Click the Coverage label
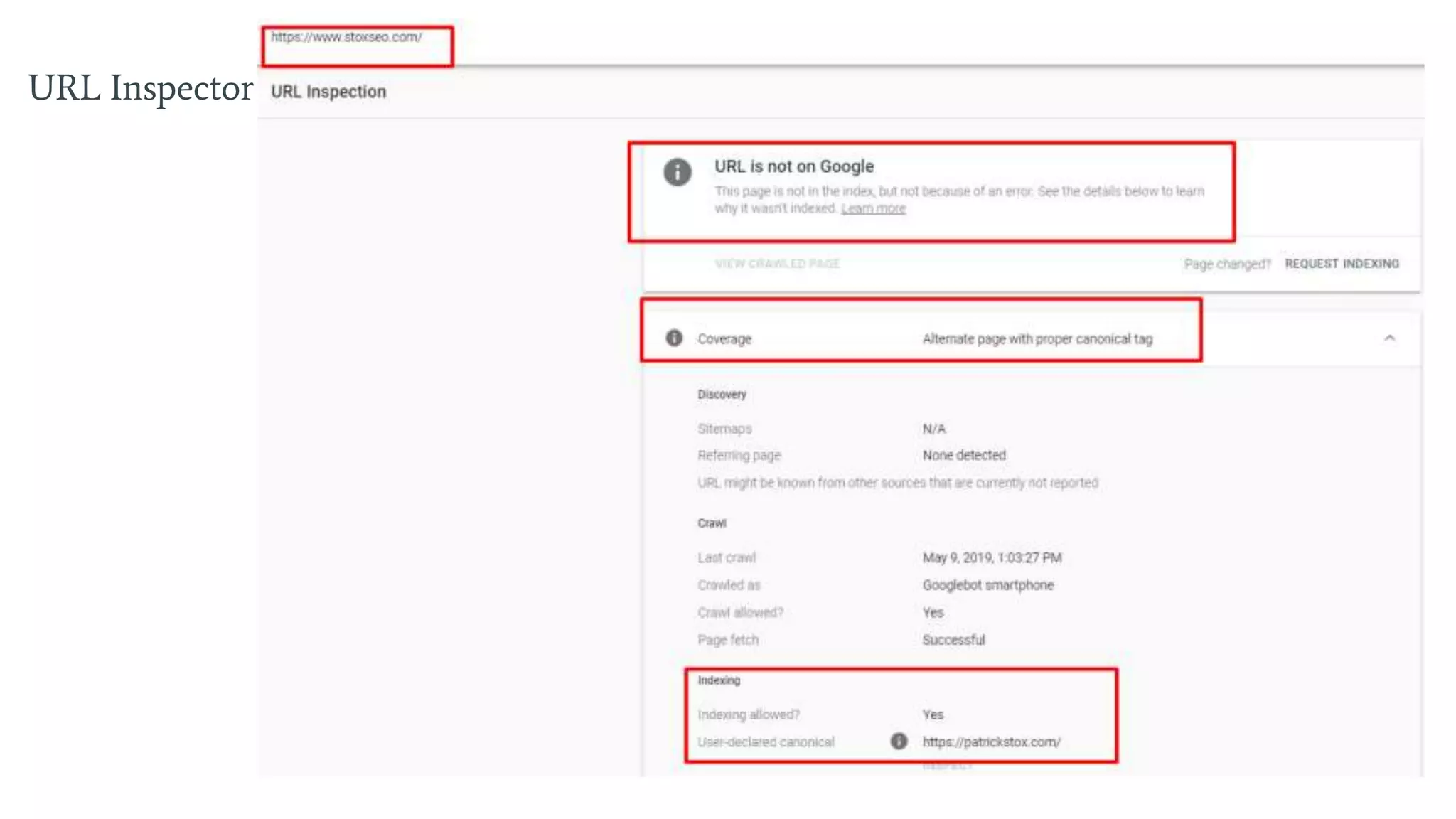The image size is (1456, 819). coord(724,339)
